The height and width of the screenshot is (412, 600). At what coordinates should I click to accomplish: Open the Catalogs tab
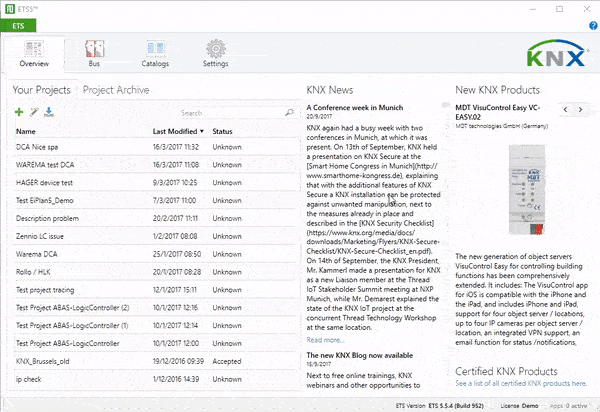coord(155,54)
